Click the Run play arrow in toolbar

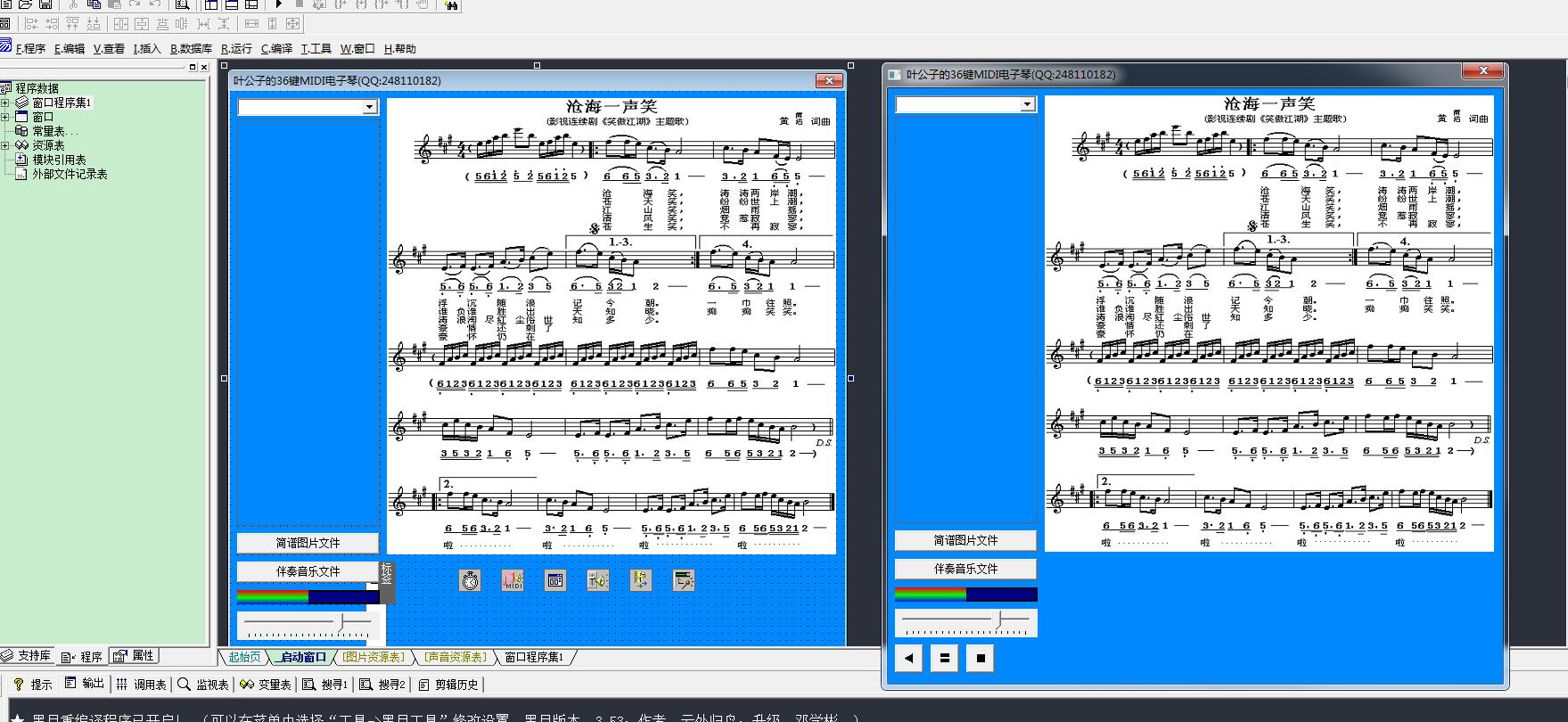click(279, 4)
